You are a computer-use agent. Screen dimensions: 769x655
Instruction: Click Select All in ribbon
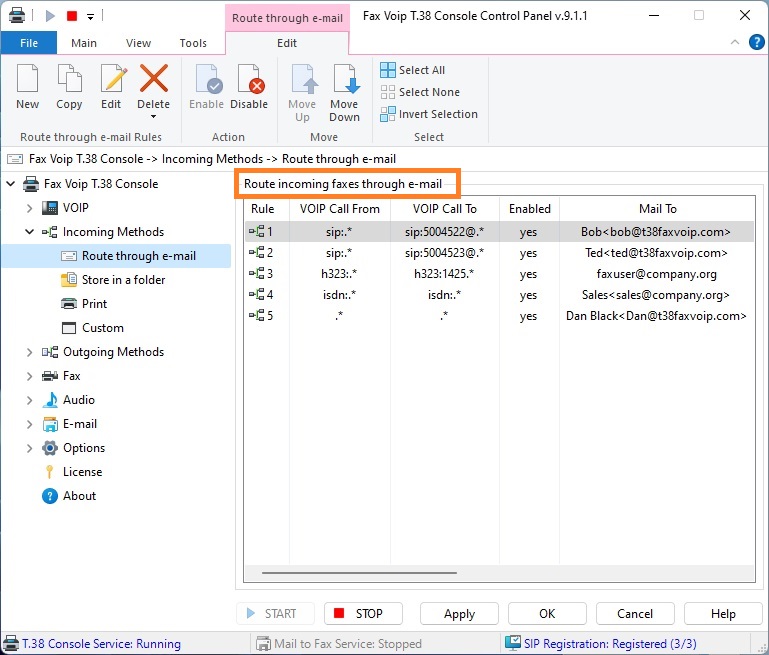point(412,70)
